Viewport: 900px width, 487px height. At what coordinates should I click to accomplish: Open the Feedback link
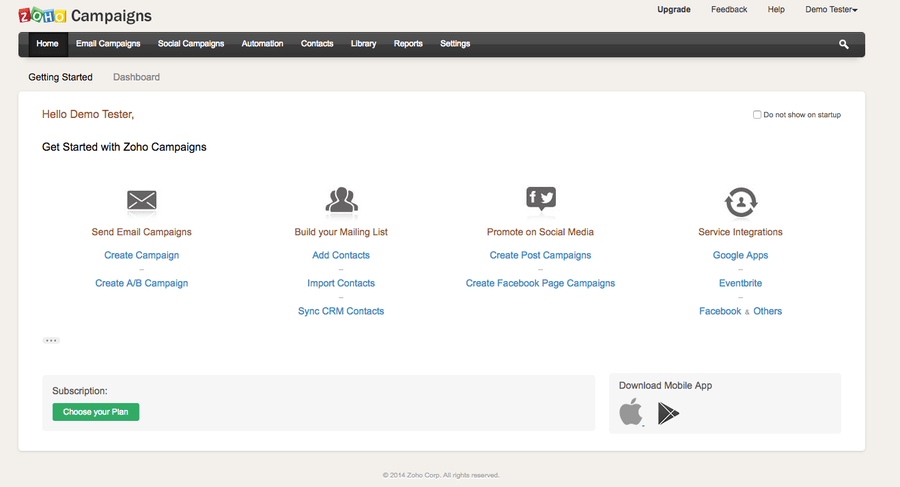tap(729, 10)
